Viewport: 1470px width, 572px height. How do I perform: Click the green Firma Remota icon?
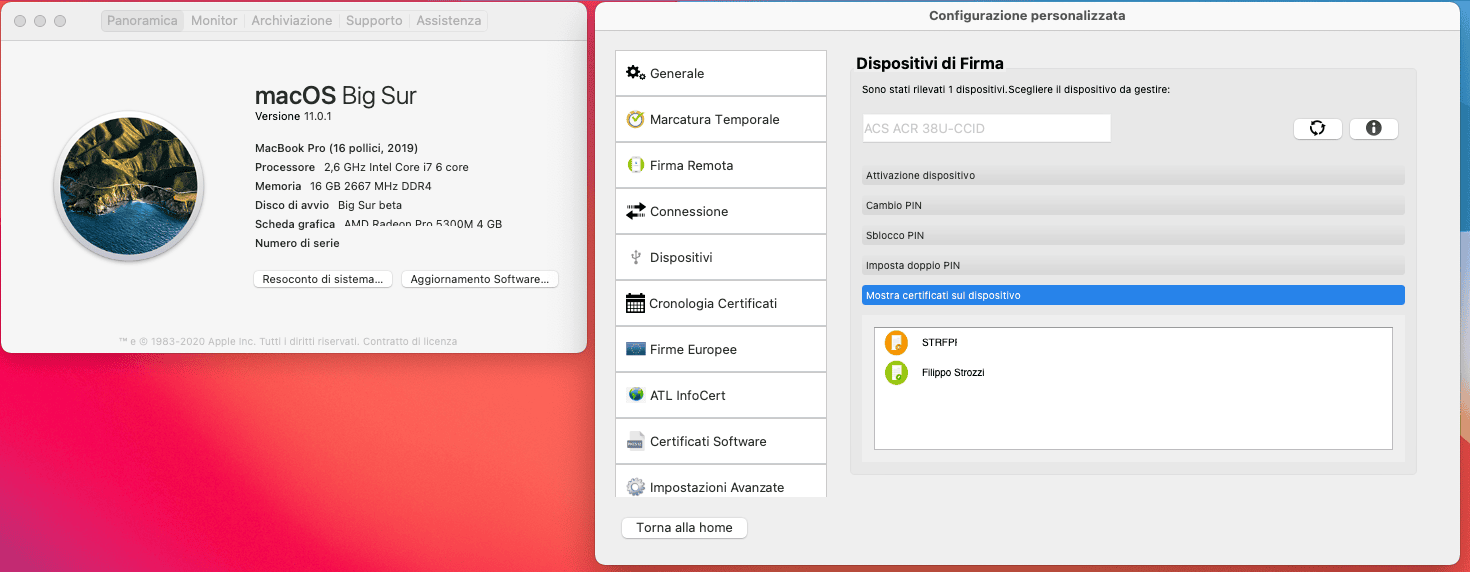636,165
